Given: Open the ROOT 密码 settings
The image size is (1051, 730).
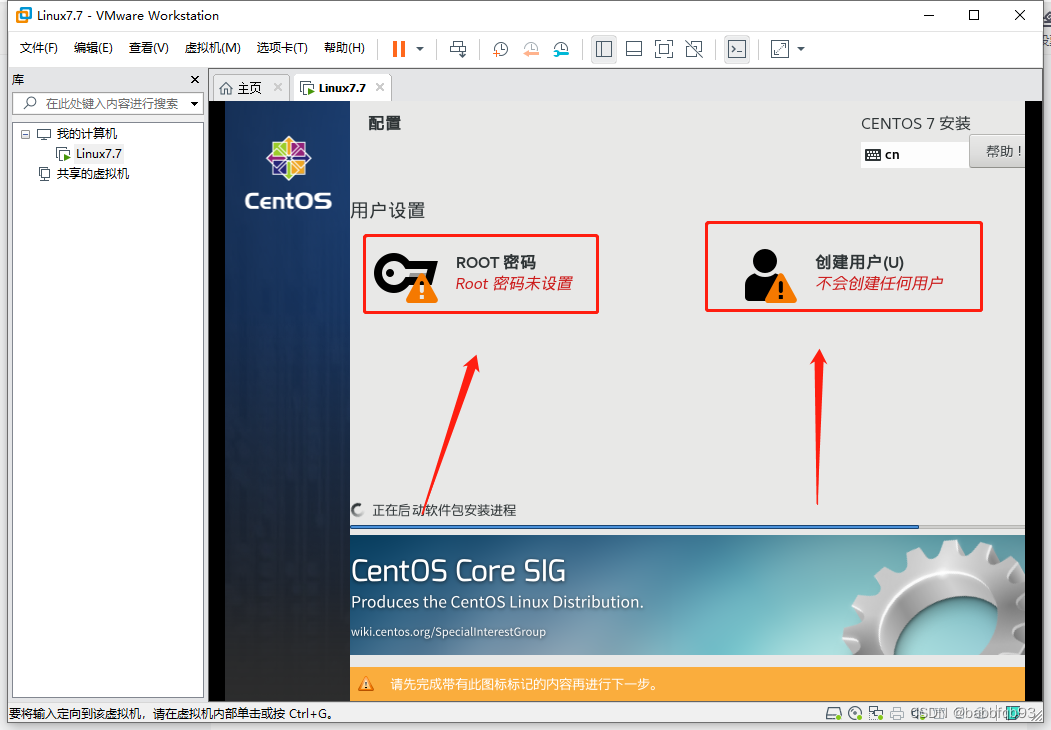Looking at the screenshot, I should pyautogui.click(x=481, y=273).
